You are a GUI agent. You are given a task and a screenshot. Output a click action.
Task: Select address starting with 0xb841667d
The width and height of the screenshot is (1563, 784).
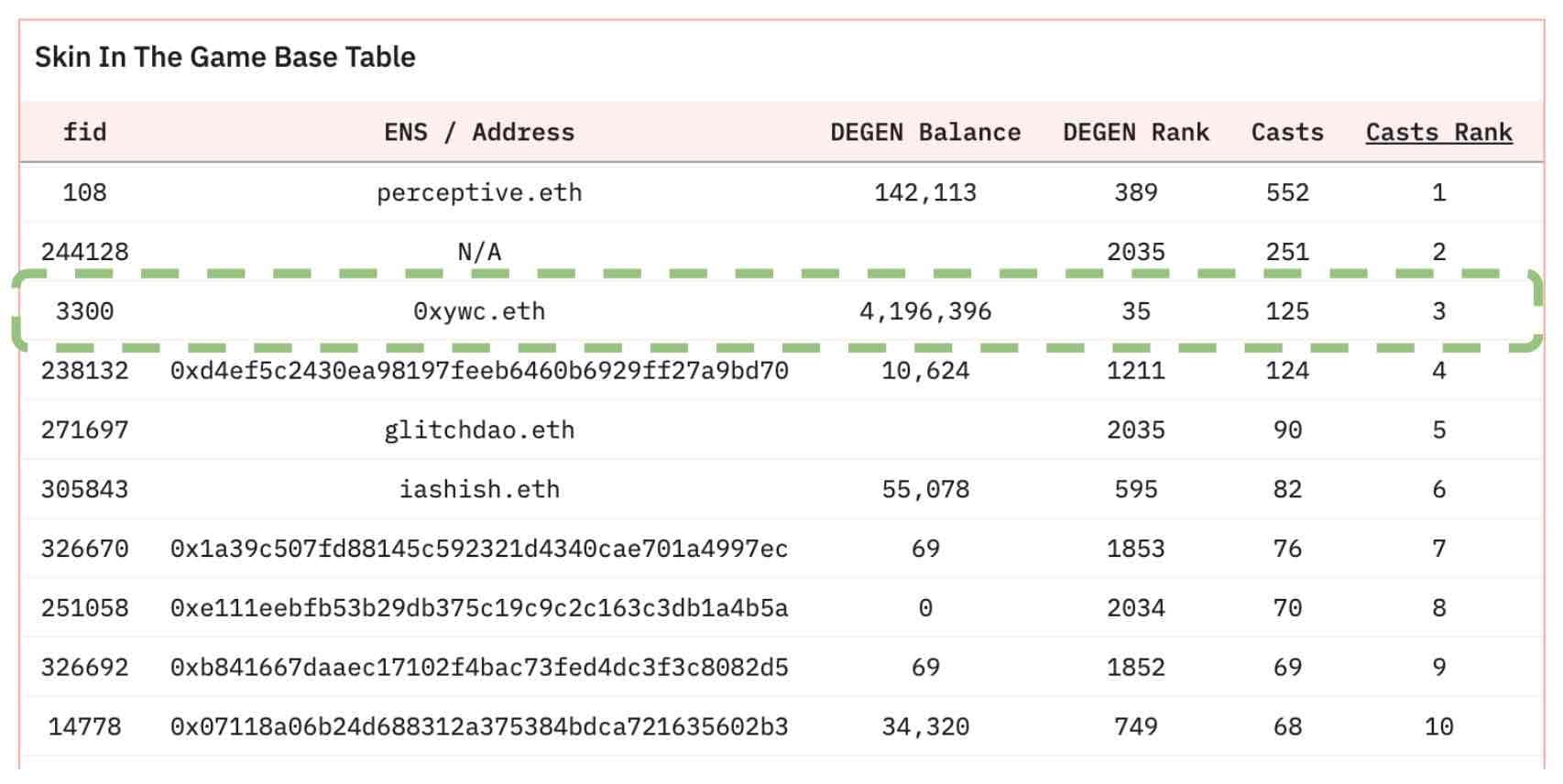pyautogui.click(x=478, y=668)
